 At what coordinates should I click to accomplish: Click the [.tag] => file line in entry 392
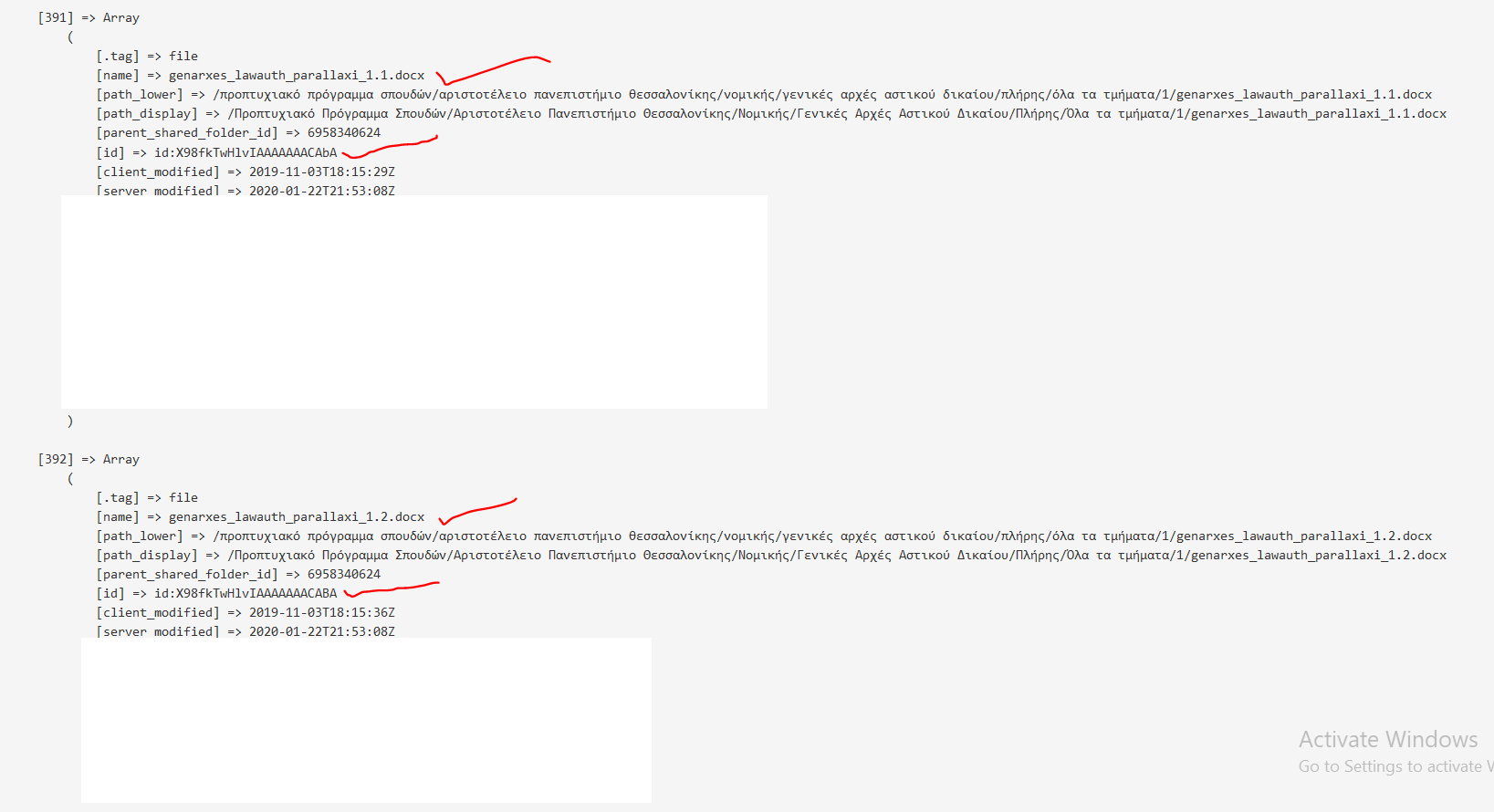tap(147, 497)
